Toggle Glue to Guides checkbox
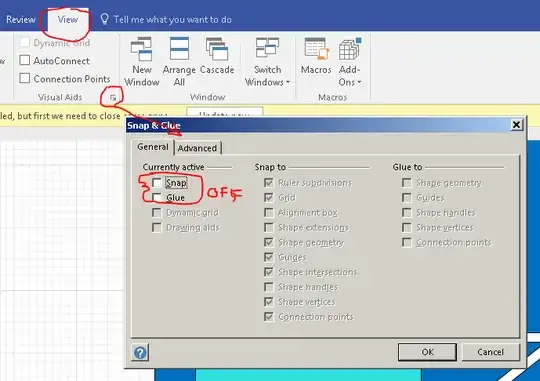The image size is (540, 381). tap(407, 198)
